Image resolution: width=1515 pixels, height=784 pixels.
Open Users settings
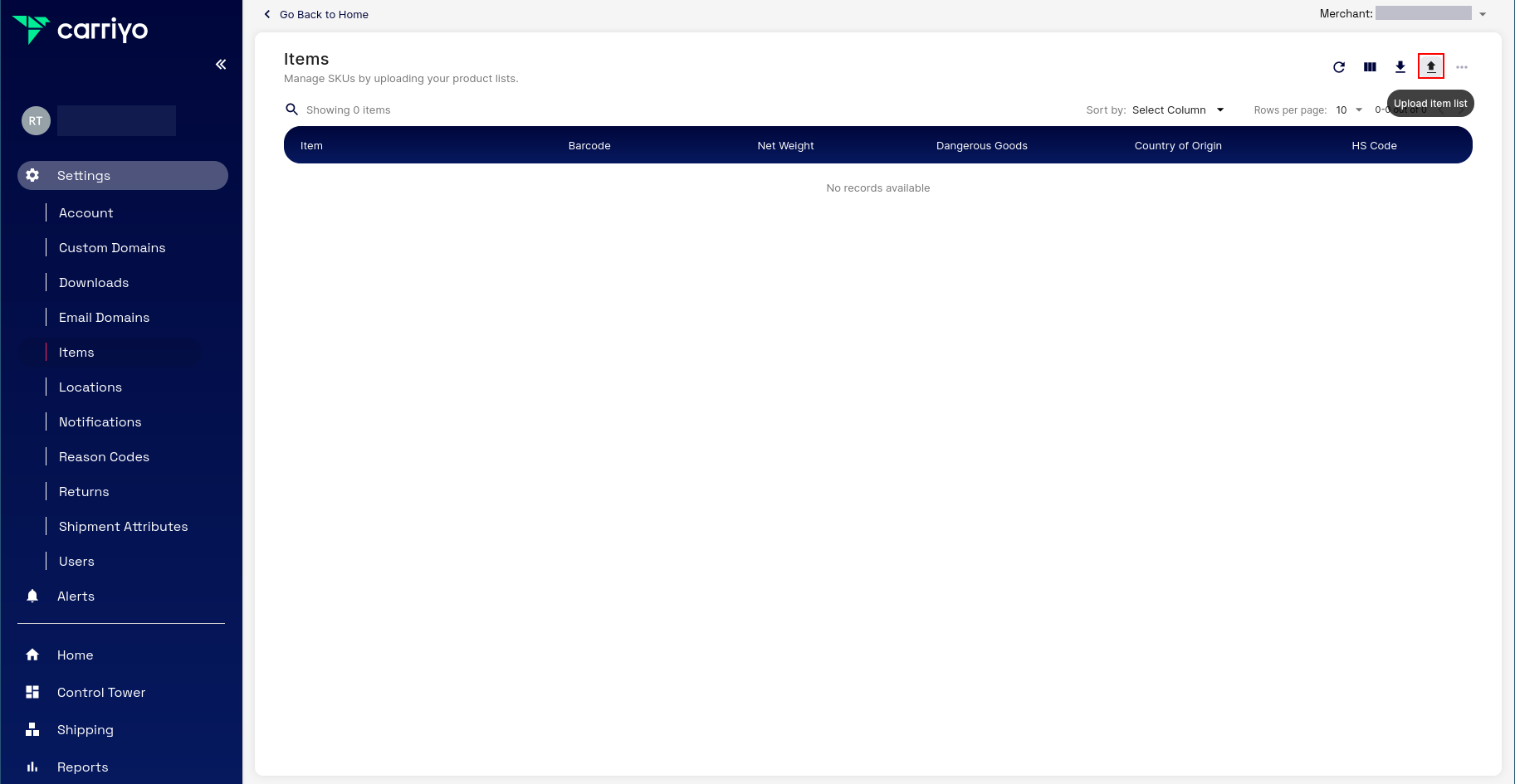point(76,562)
